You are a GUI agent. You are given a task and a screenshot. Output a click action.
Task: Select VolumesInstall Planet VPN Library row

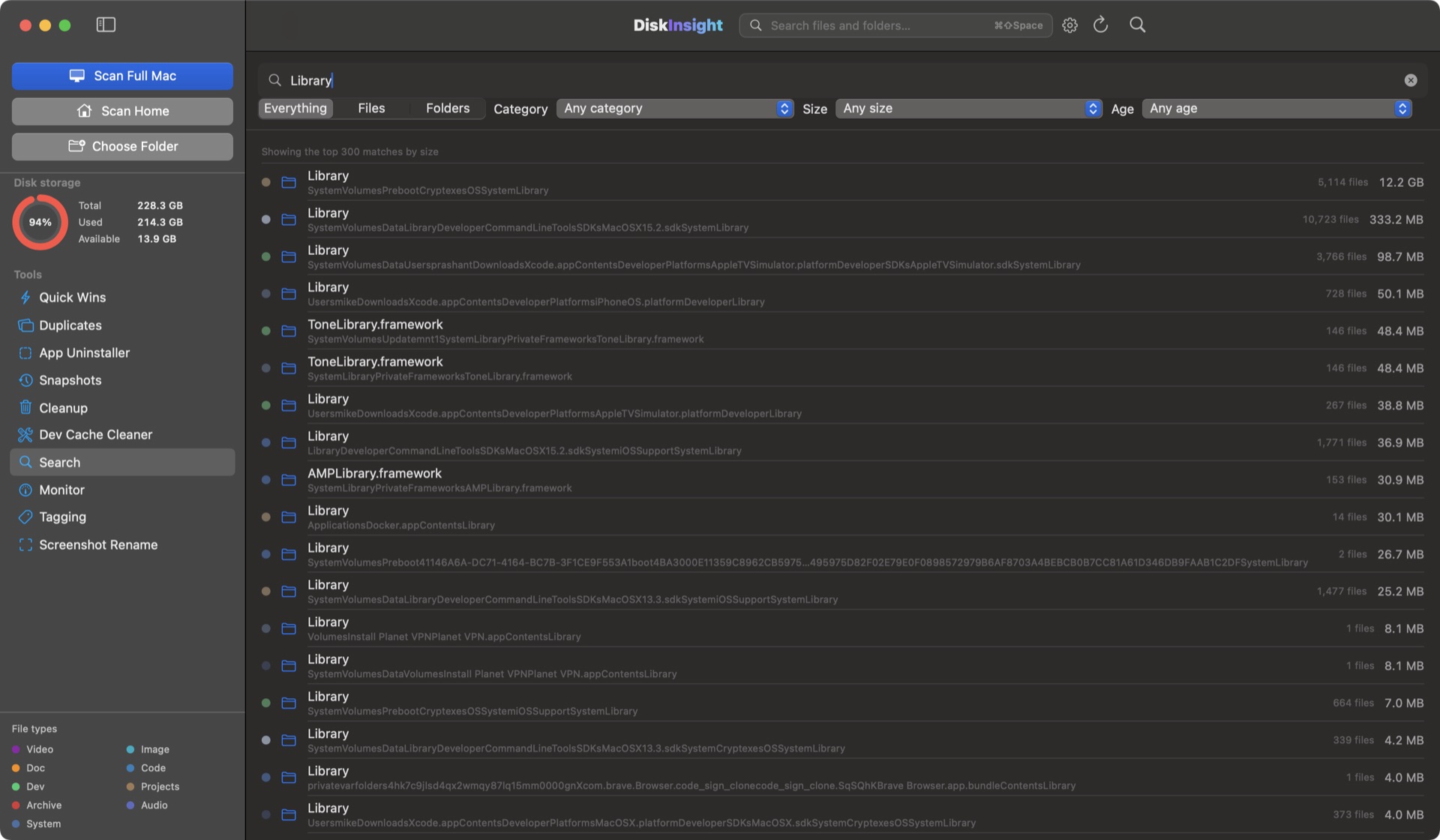click(841, 628)
